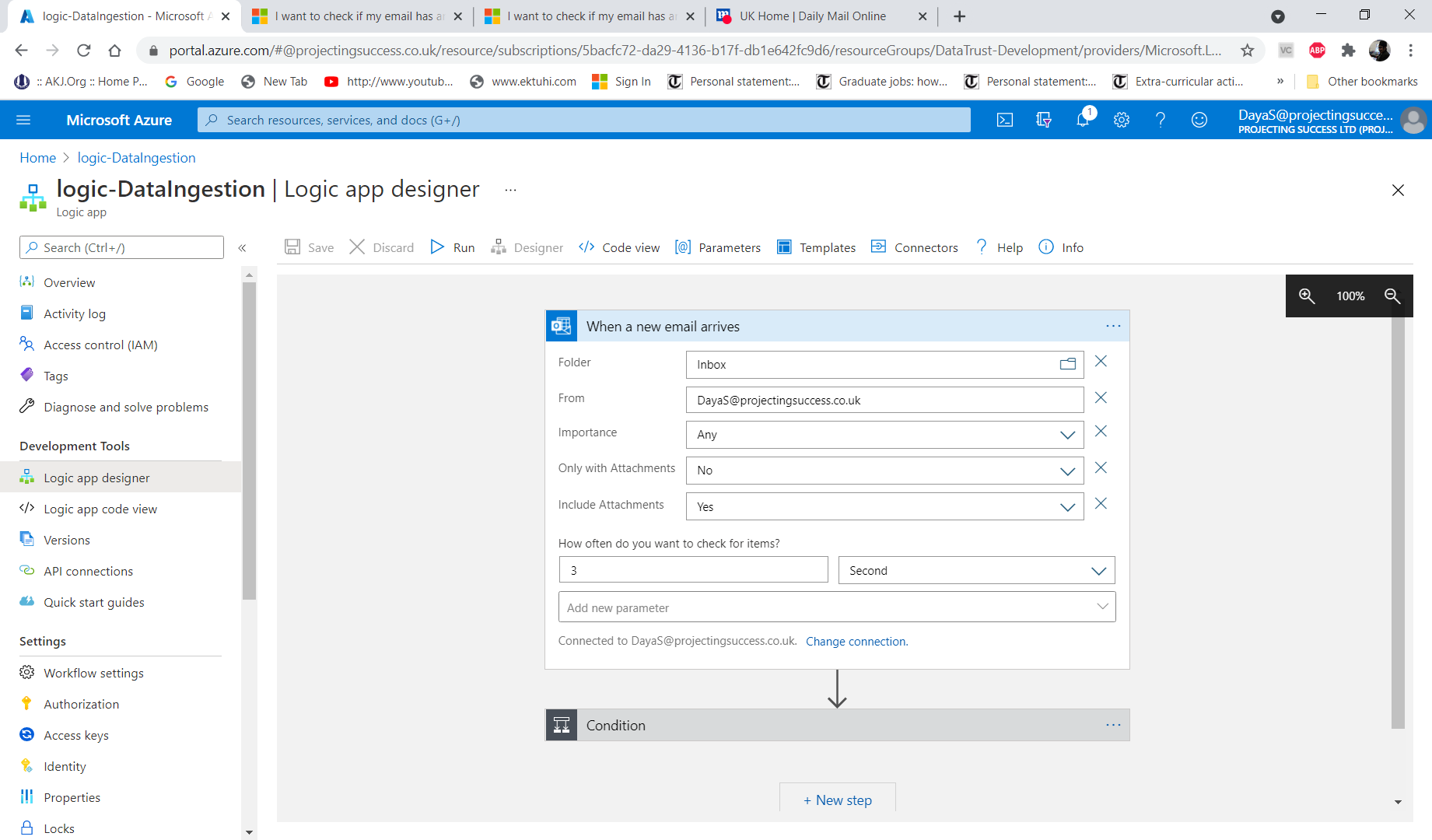The image size is (1432, 840).
Task: Open Logic app code view sidebar item
Action: point(100,509)
